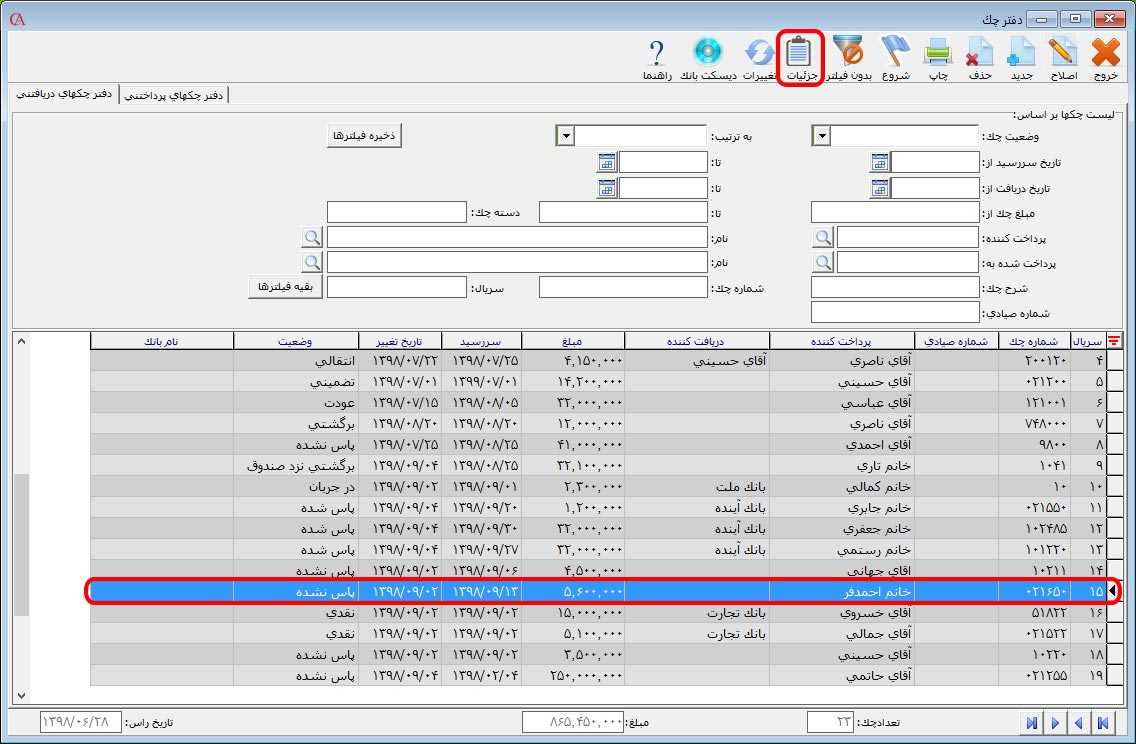Delete the selected check using حذف icon
The width and height of the screenshot is (1136, 744).
point(980,50)
